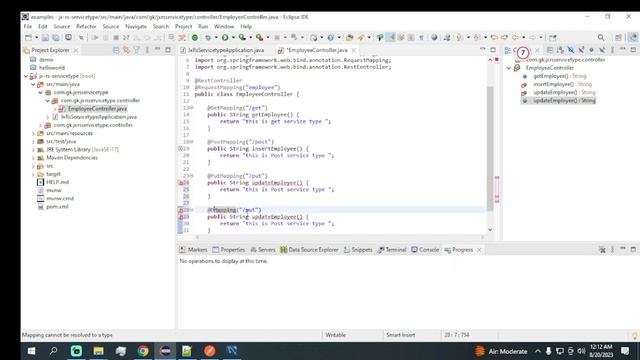Screen dimensions: 640x360
Task: Open the Window menu
Action: (x=224, y=26)
